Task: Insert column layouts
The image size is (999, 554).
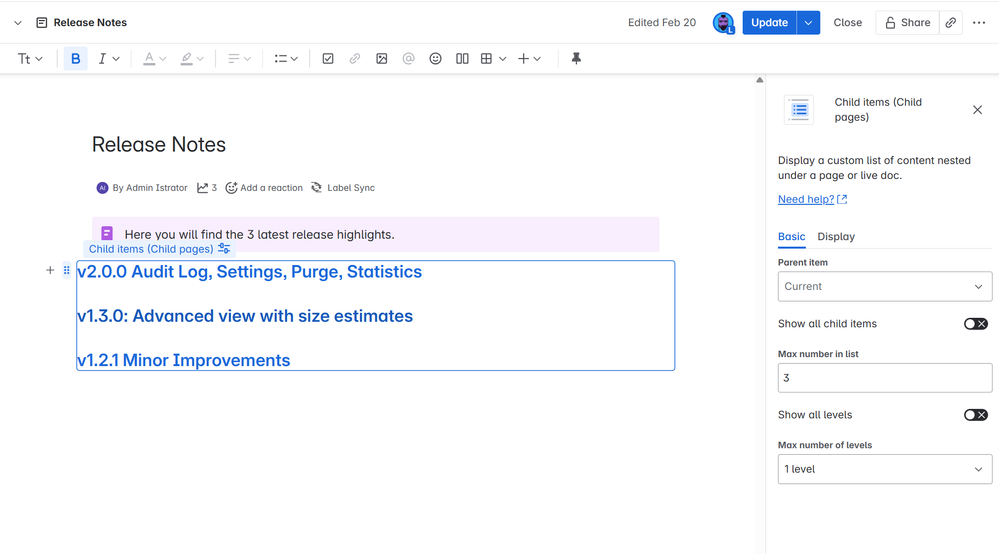Action: pos(463,59)
